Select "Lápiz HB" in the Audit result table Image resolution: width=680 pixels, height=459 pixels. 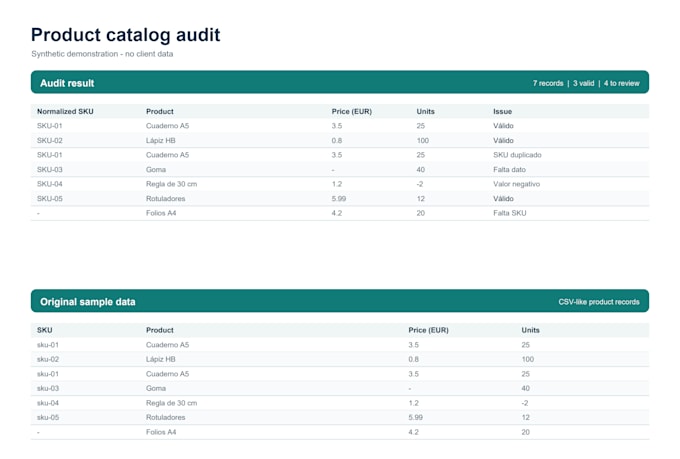(160, 141)
